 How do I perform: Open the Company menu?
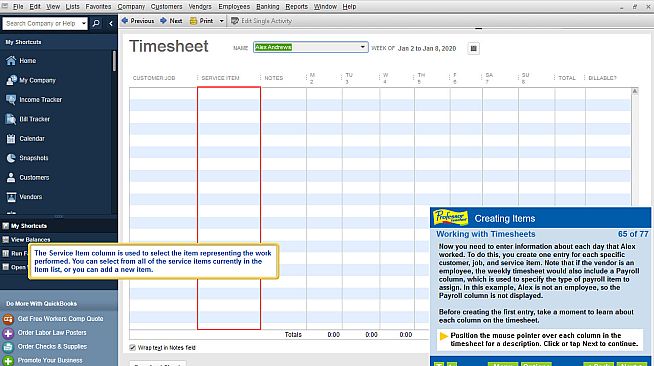(x=131, y=7)
